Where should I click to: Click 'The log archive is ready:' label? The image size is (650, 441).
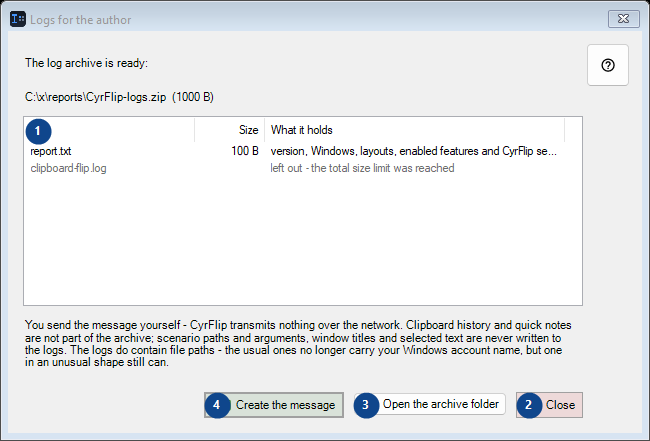click(86, 63)
